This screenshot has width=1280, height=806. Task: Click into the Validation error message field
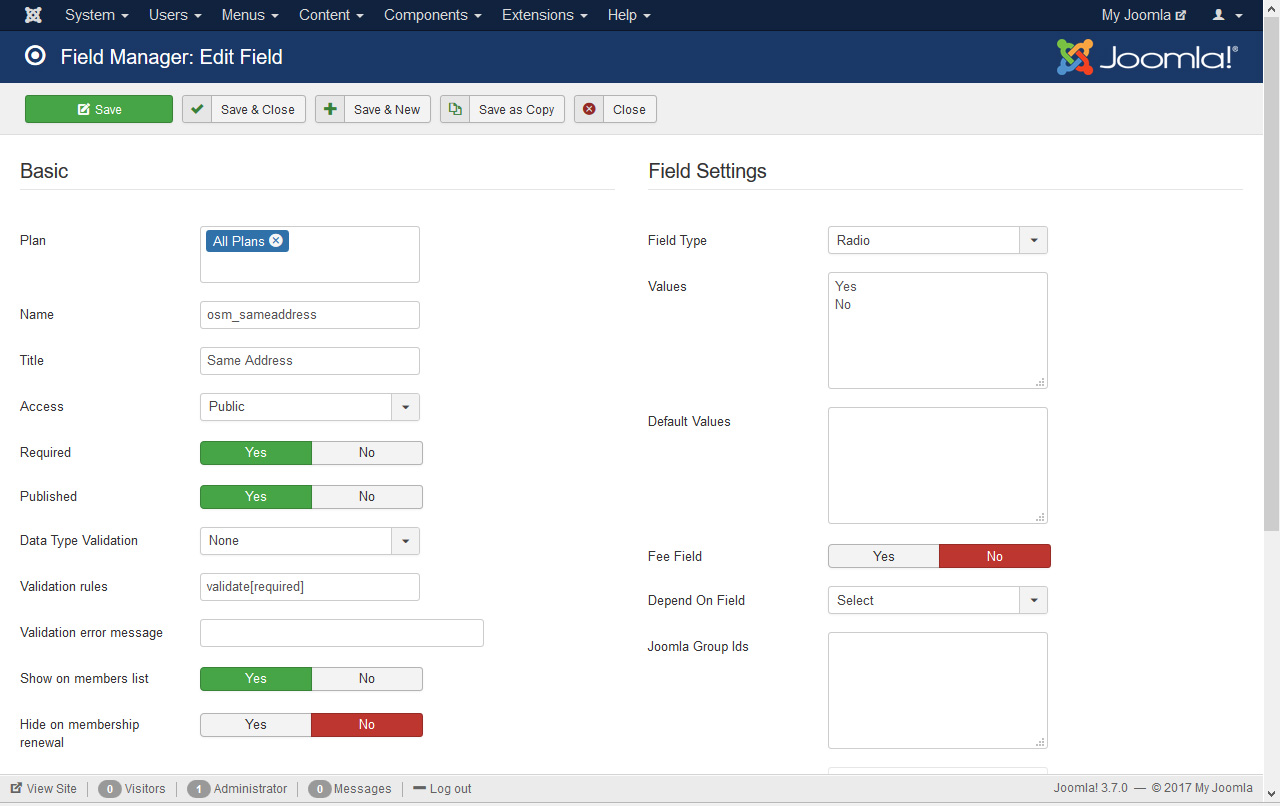pyautogui.click(x=342, y=633)
